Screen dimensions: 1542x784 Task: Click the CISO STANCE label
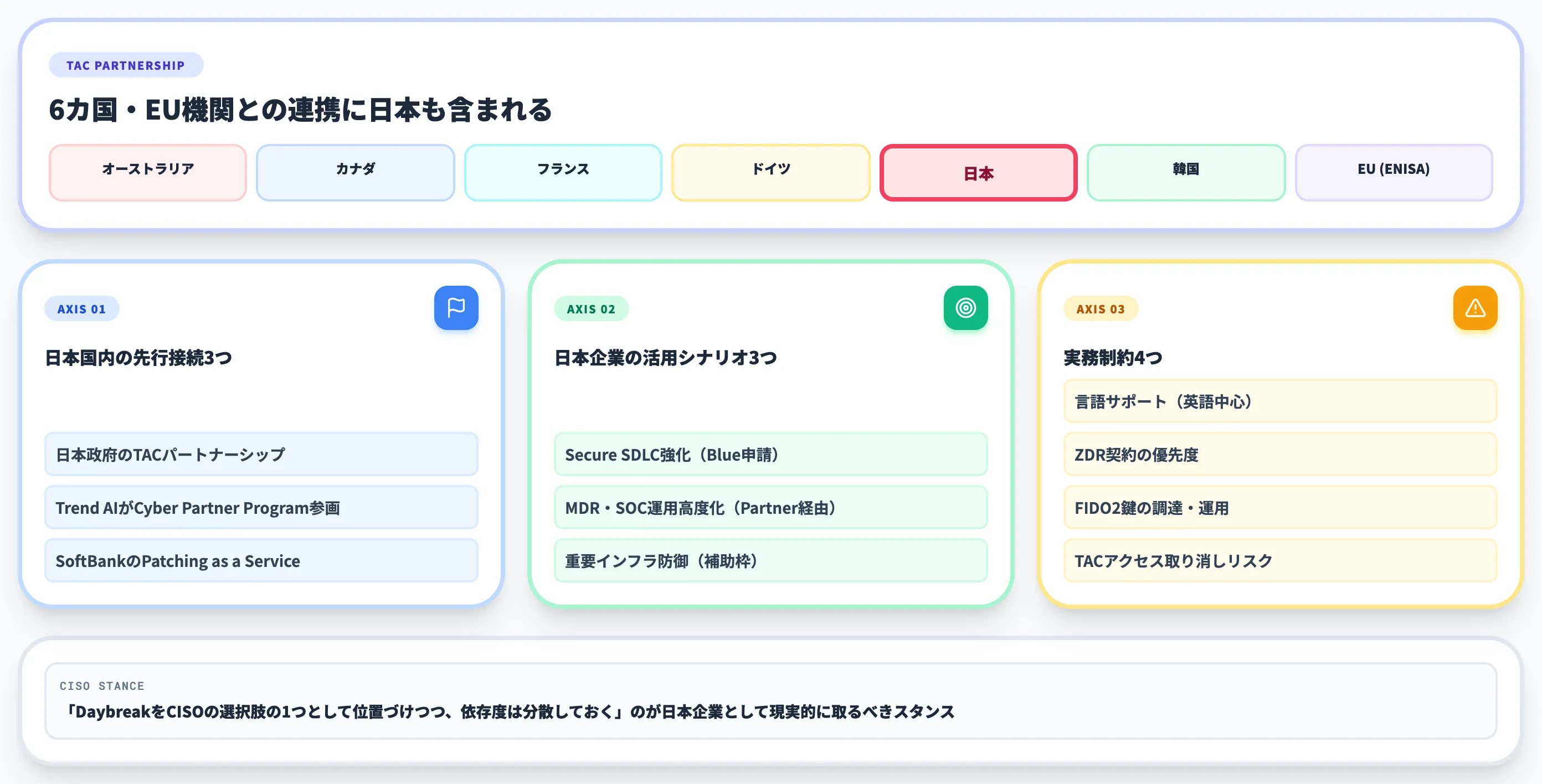pyautogui.click(x=102, y=686)
